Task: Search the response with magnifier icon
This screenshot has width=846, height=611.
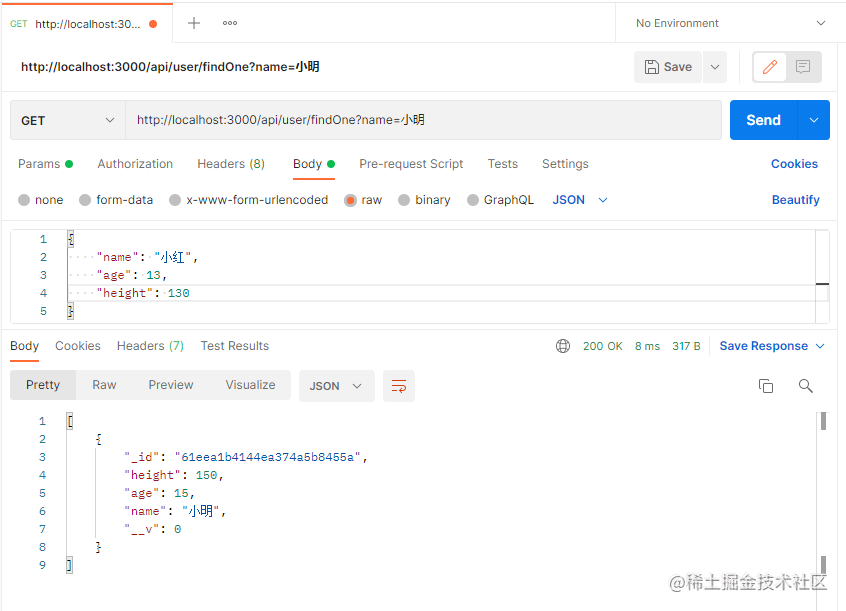Action: click(x=806, y=386)
